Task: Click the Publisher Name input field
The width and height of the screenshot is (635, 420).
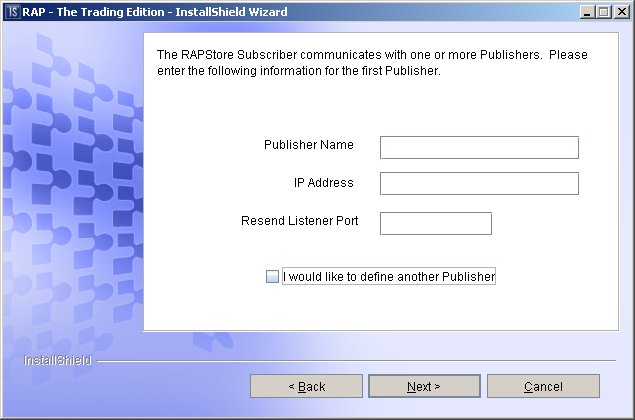Action: [479, 147]
